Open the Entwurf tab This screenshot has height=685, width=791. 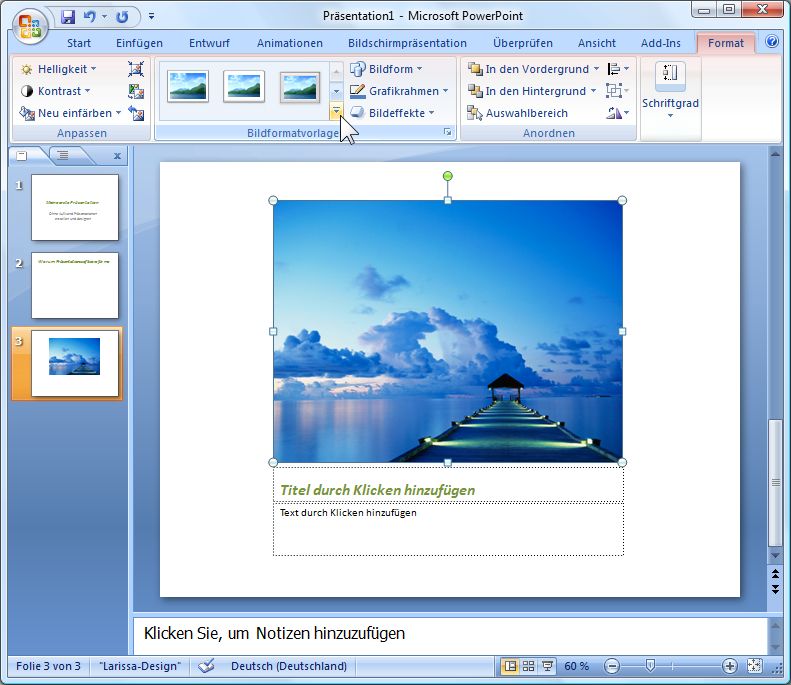209,43
